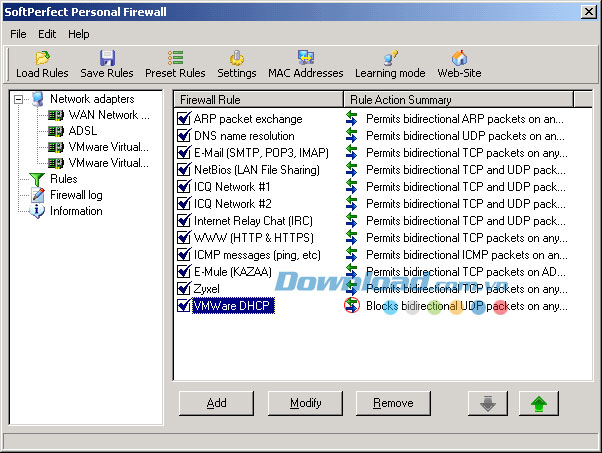Open the Help menu
Image resolution: width=602 pixels, height=453 pixels.
pyautogui.click(x=79, y=34)
